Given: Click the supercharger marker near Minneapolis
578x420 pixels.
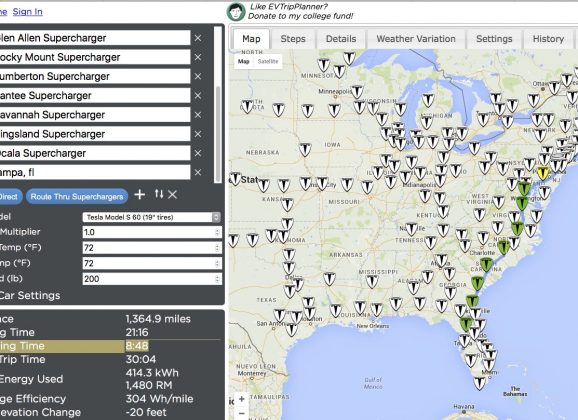Looking at the screenshot, I should 357,91.
